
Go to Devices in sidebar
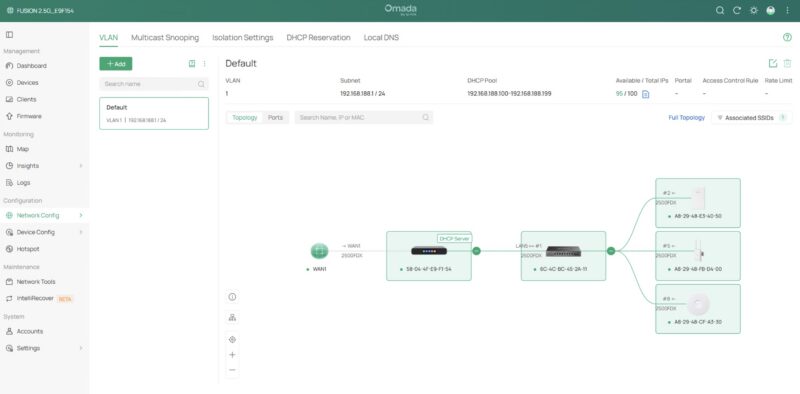point(27,83)
